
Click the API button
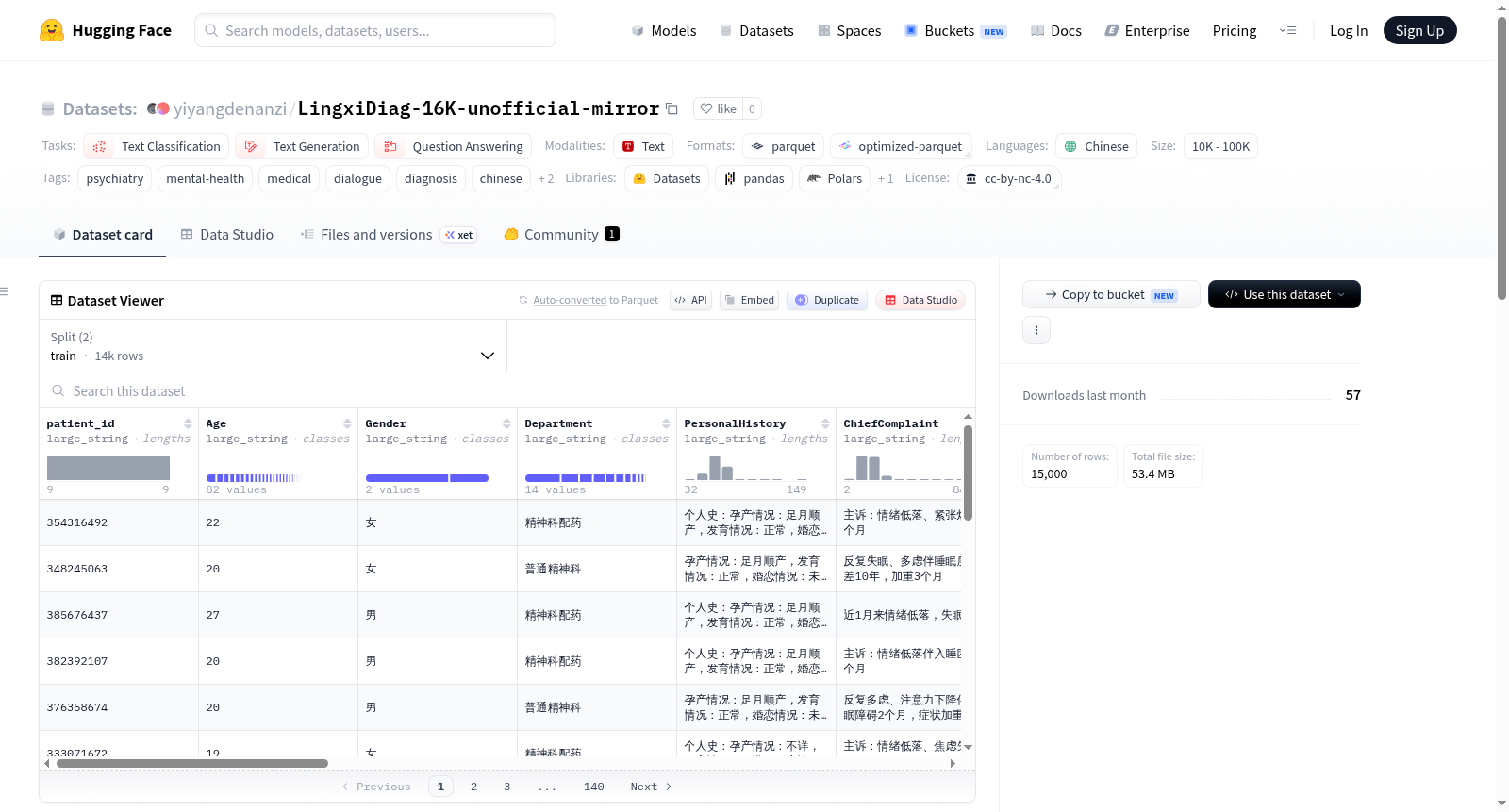[691, 300]
